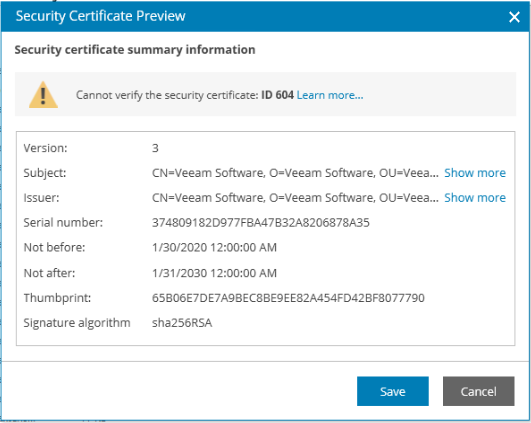
Task: Open the Learn more link
Action: pos(330,95)
